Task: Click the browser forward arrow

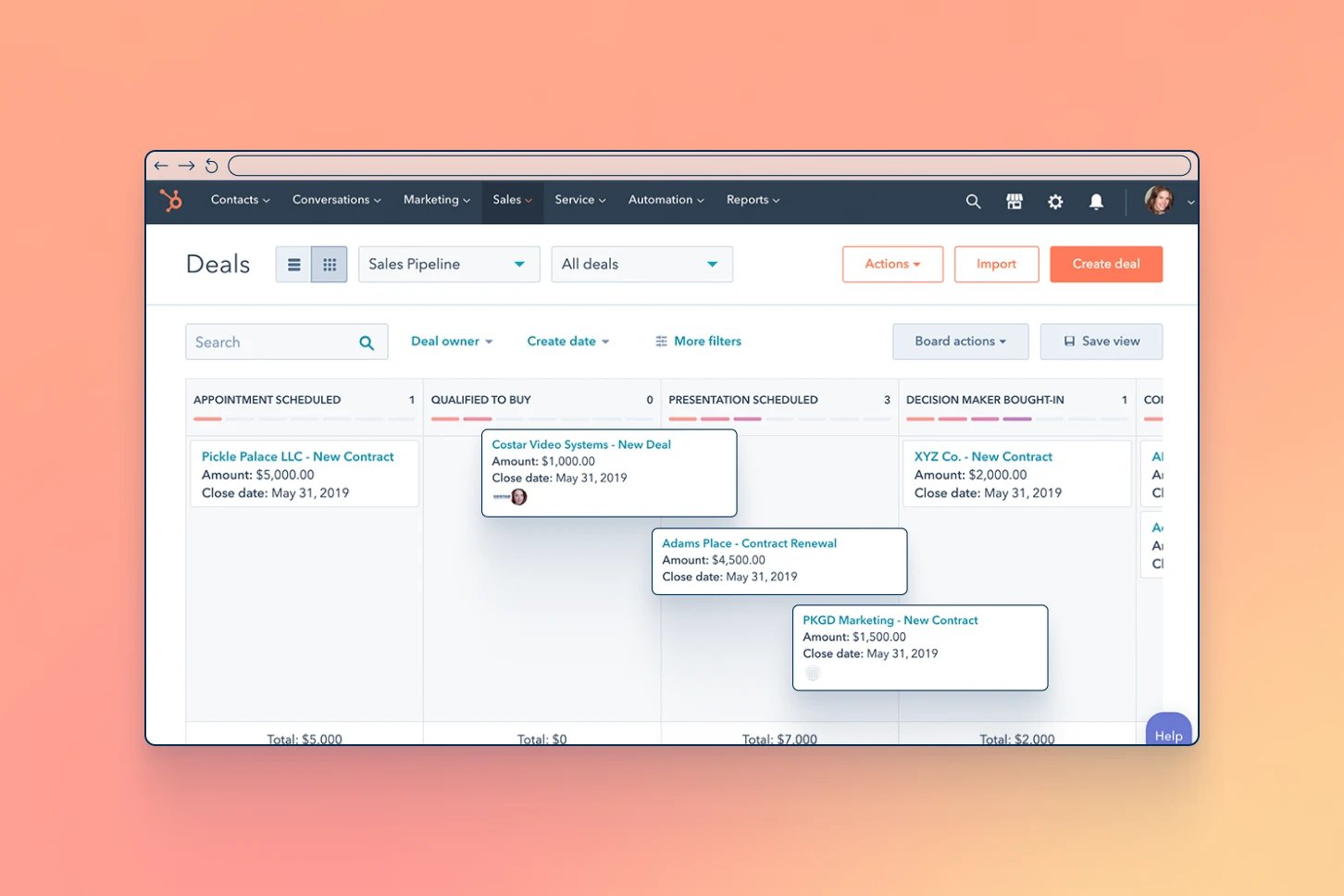Action: pos(186,166)
